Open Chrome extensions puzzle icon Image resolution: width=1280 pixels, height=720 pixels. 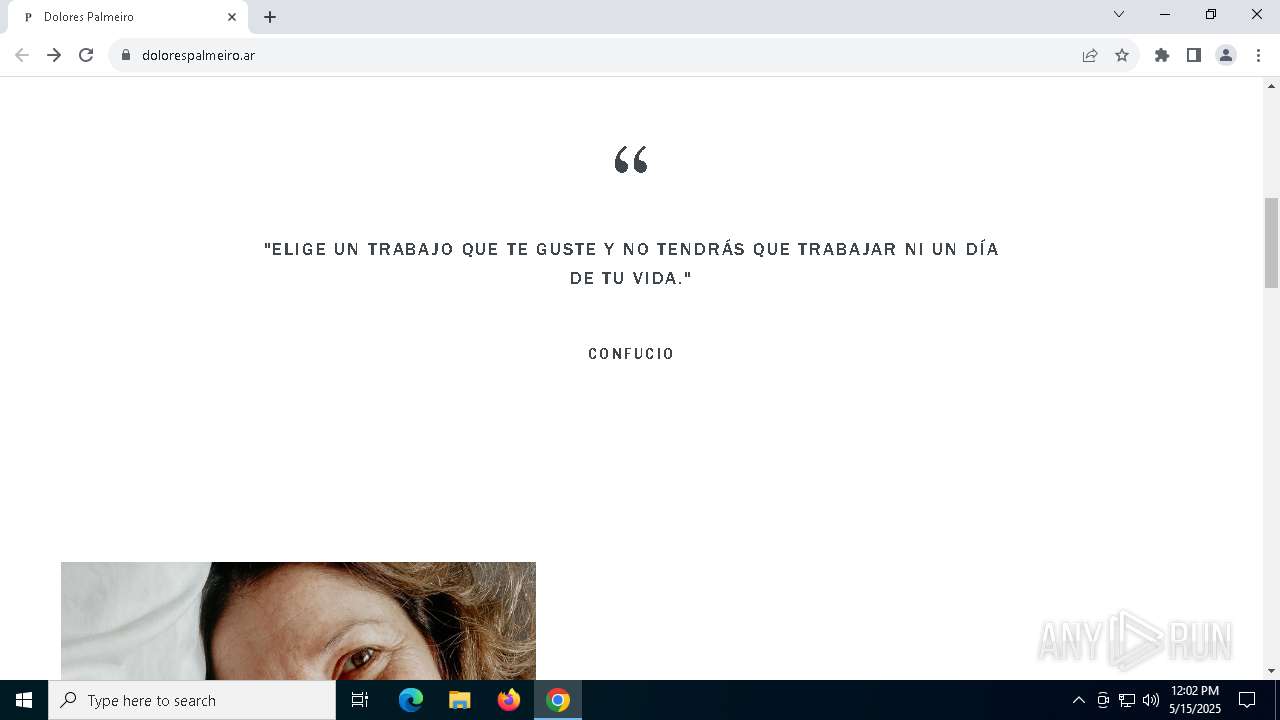pos(1162,55)
